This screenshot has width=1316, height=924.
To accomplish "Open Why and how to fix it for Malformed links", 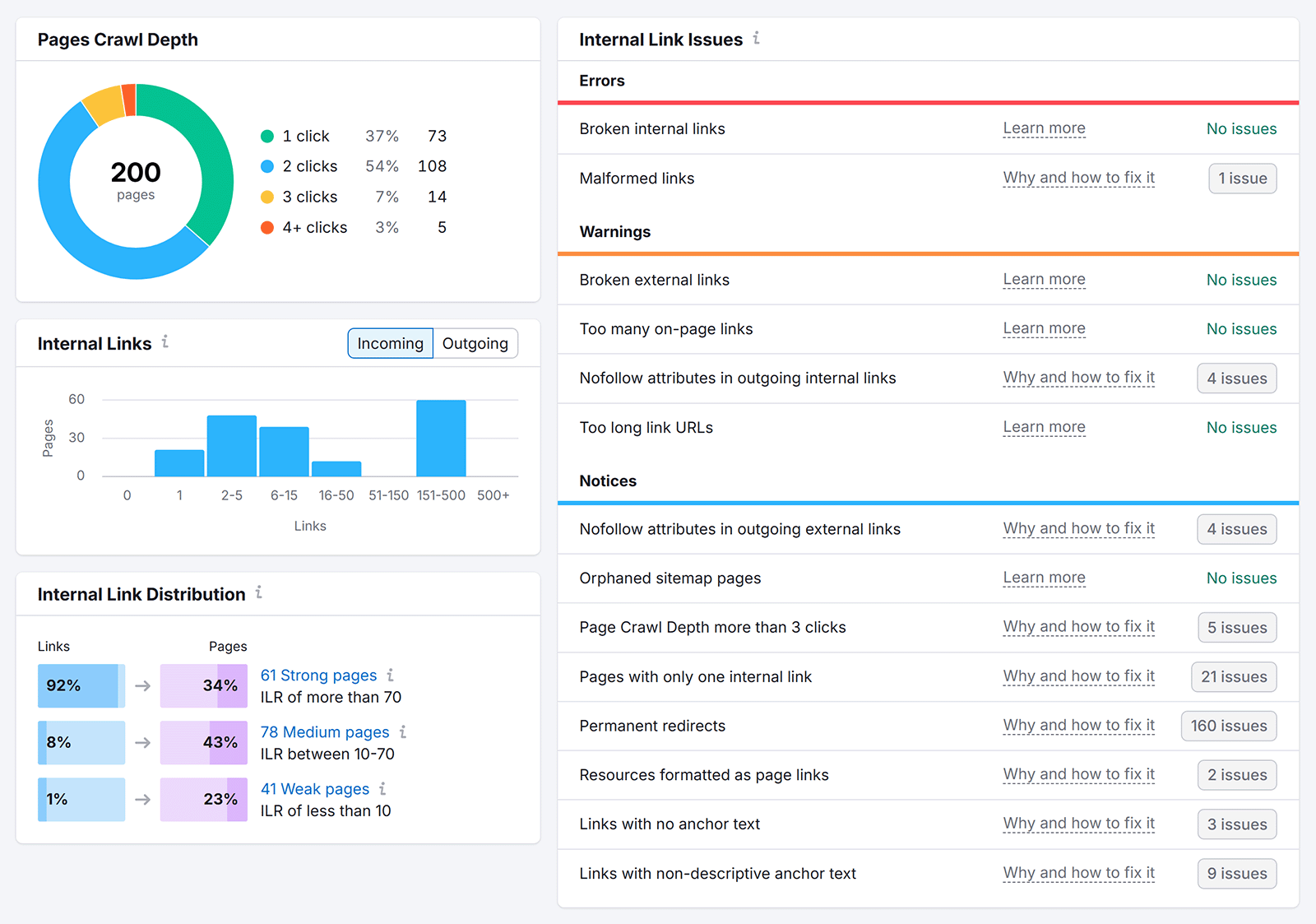I will tap(1078, 178).
